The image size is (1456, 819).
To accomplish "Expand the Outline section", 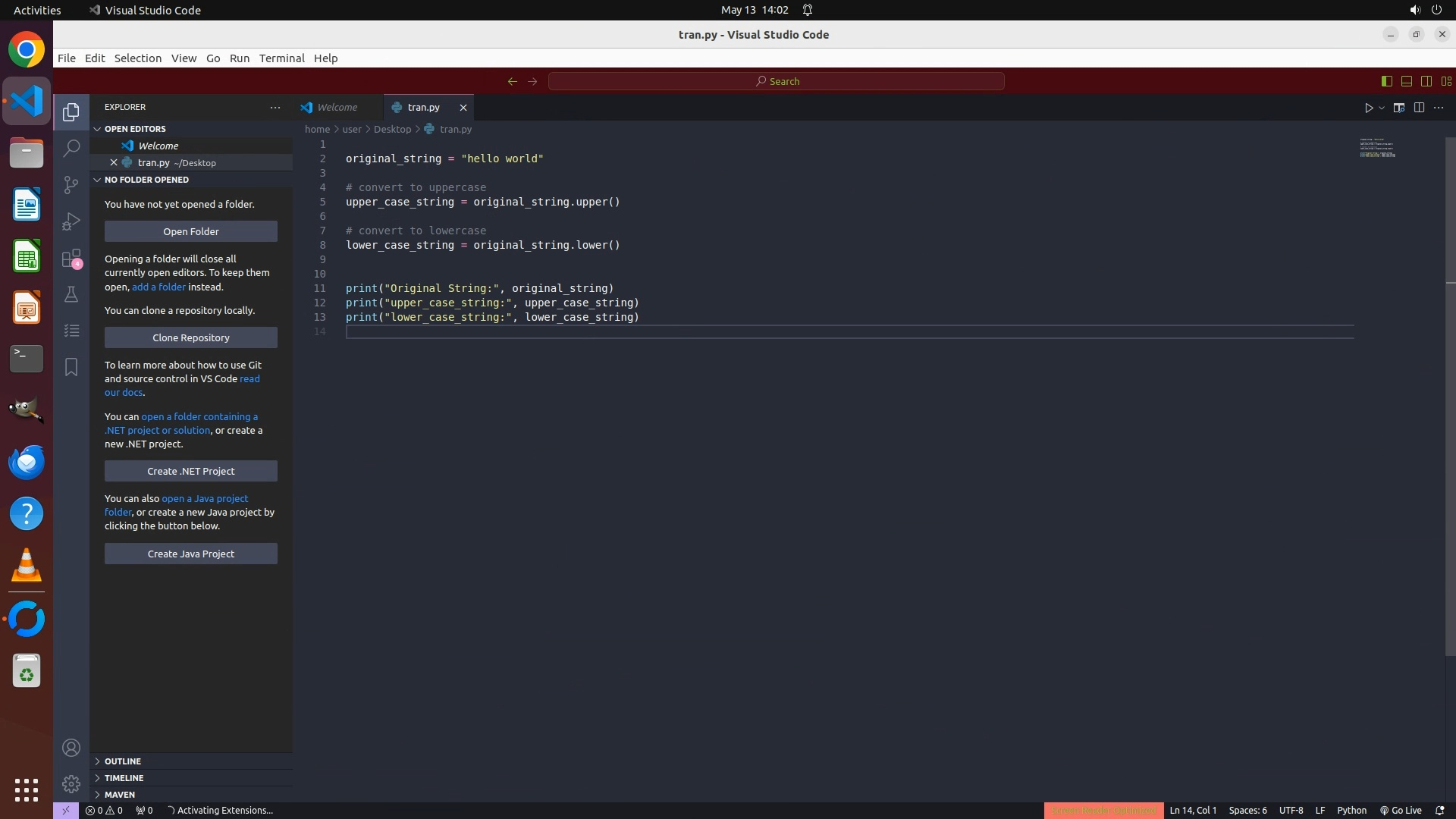I will 123,761.
